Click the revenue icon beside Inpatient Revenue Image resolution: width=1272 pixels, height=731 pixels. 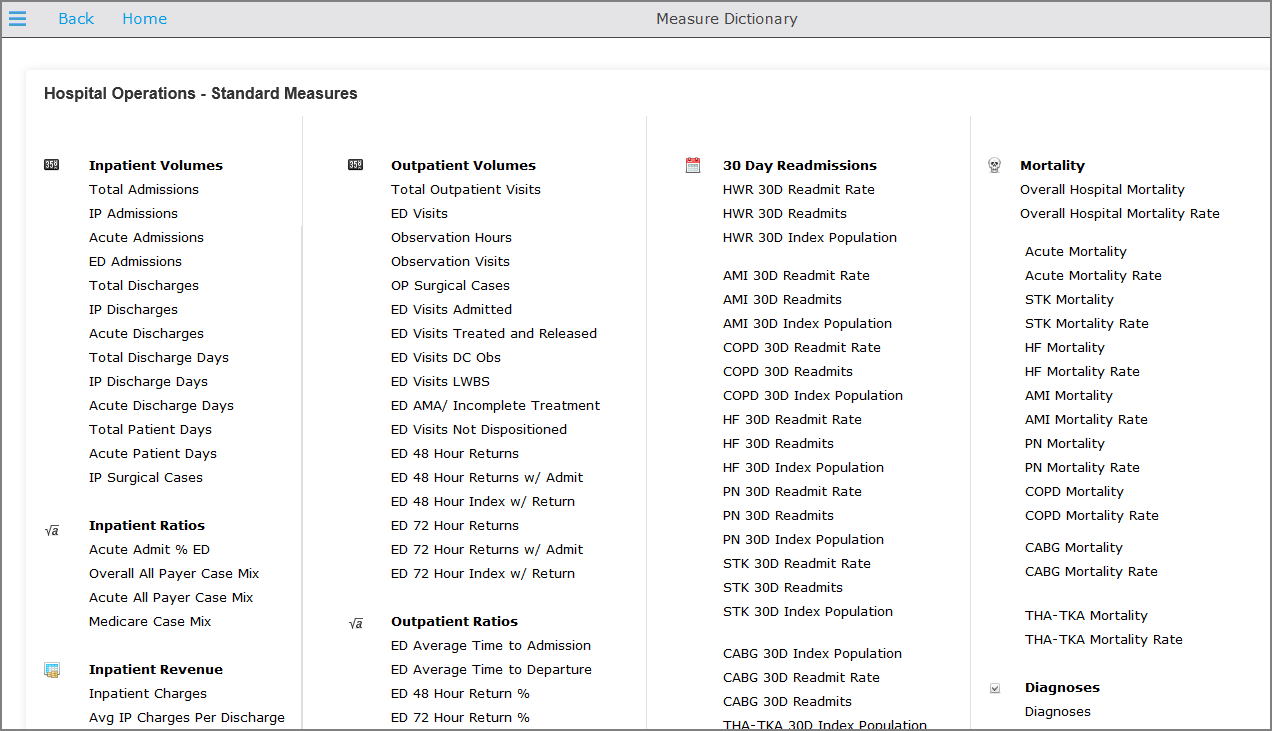point(51,669)
